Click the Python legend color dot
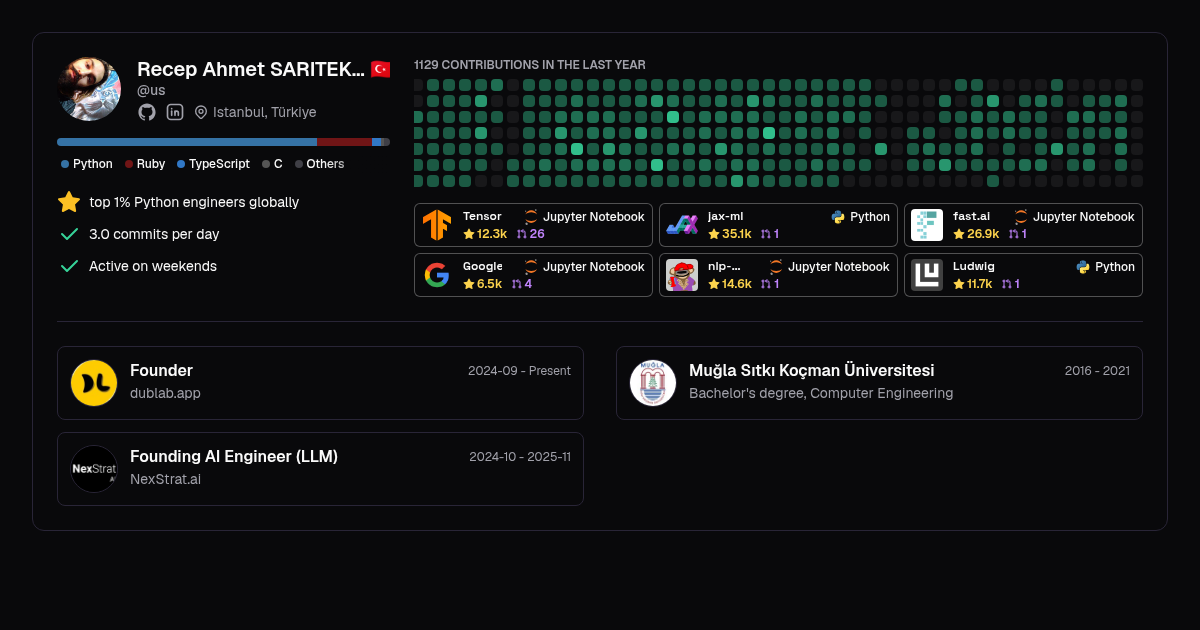Screen dimensions: 1200x630 [x=65, y=164]
